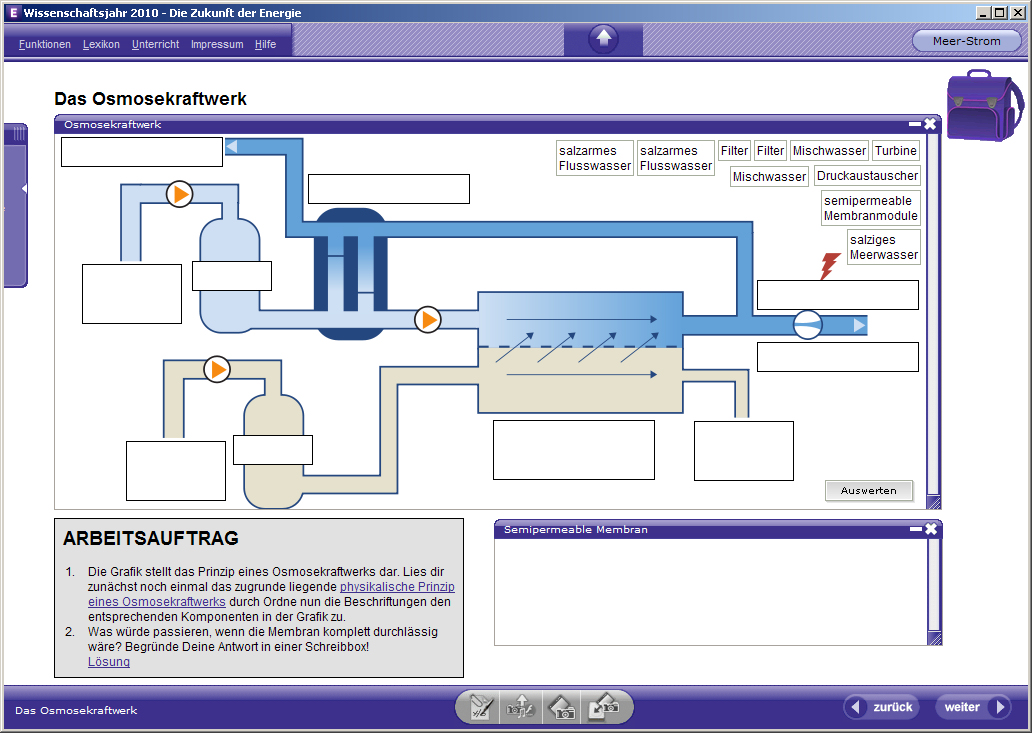Viewport: 1032px width, 733px height.
Task: Click the media upload camera icon
Action: tap(520, 708)
